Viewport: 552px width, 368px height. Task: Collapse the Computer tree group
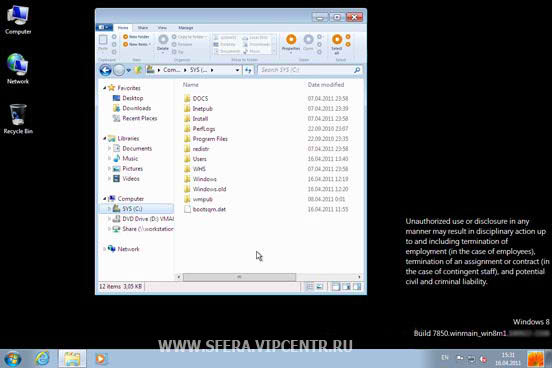click(x=105, y=199)
